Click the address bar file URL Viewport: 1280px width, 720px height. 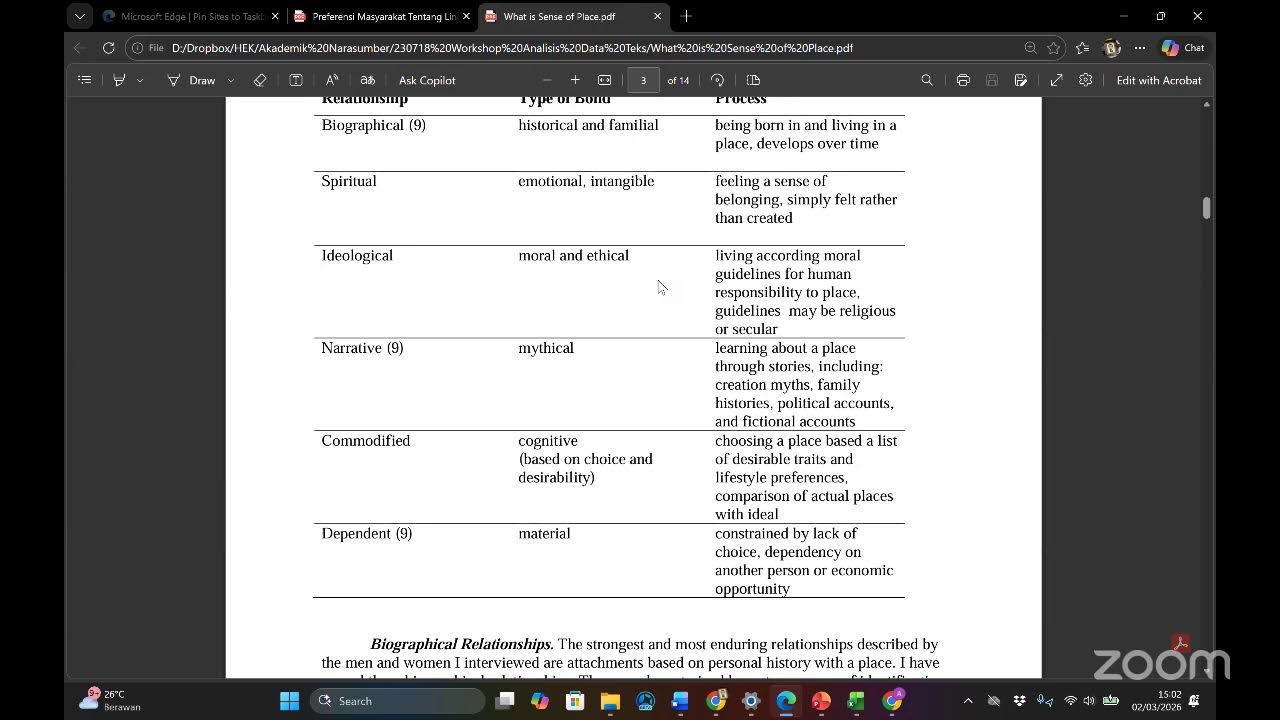[512, 48]
